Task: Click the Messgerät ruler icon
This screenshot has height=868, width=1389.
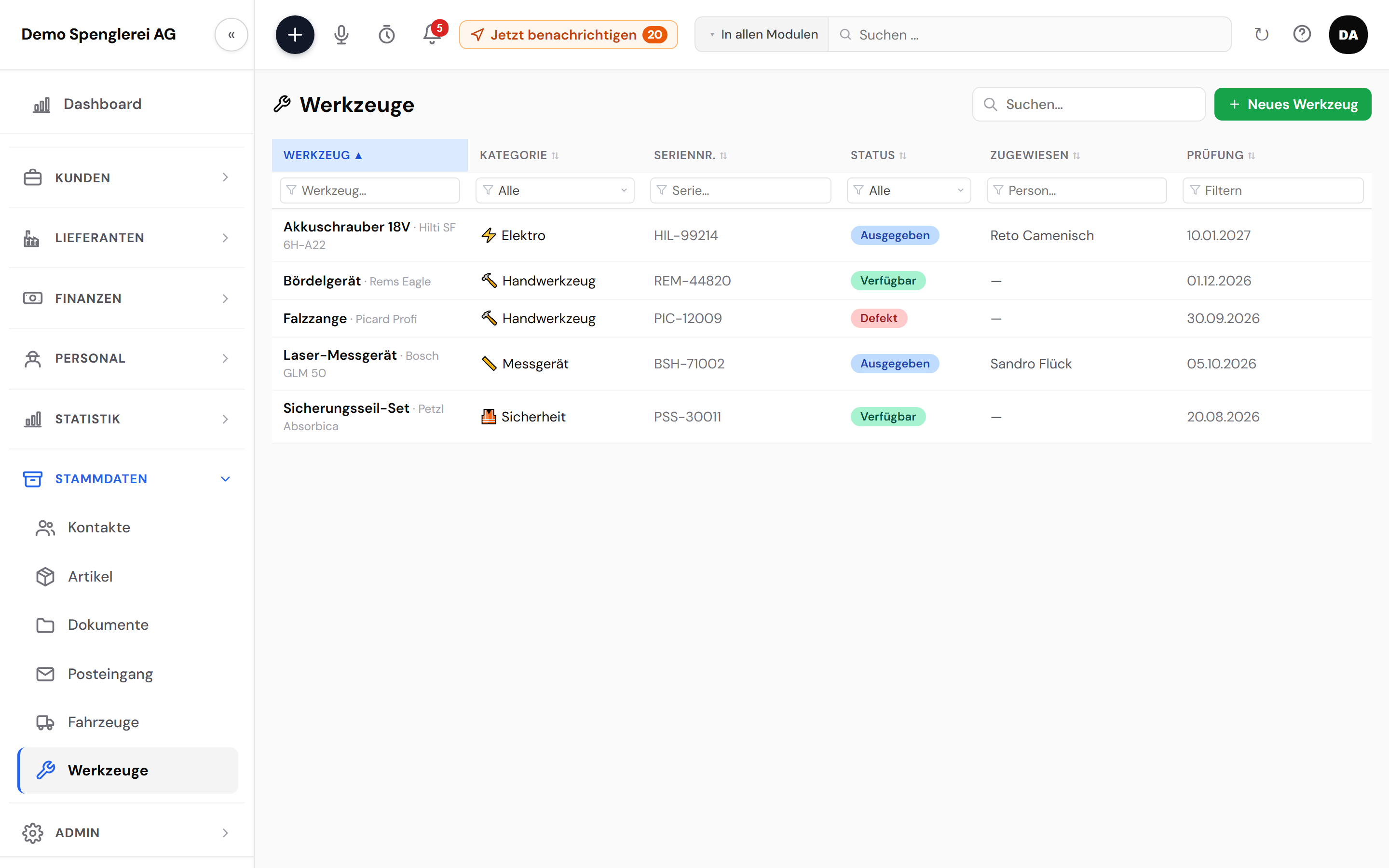Action: (489, 364)
